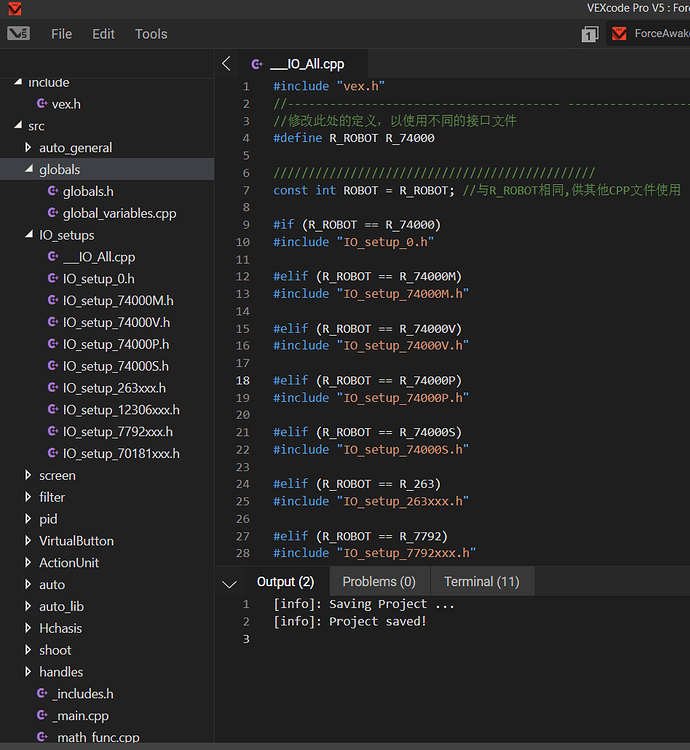Collapse the include folder

(x=18, y=82)
